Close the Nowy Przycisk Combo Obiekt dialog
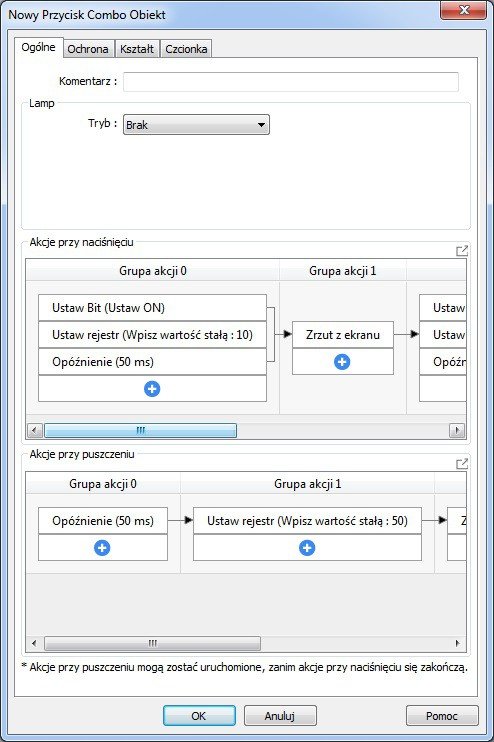The width and height of the screenshot is (494, 742). tap(463, 10)
